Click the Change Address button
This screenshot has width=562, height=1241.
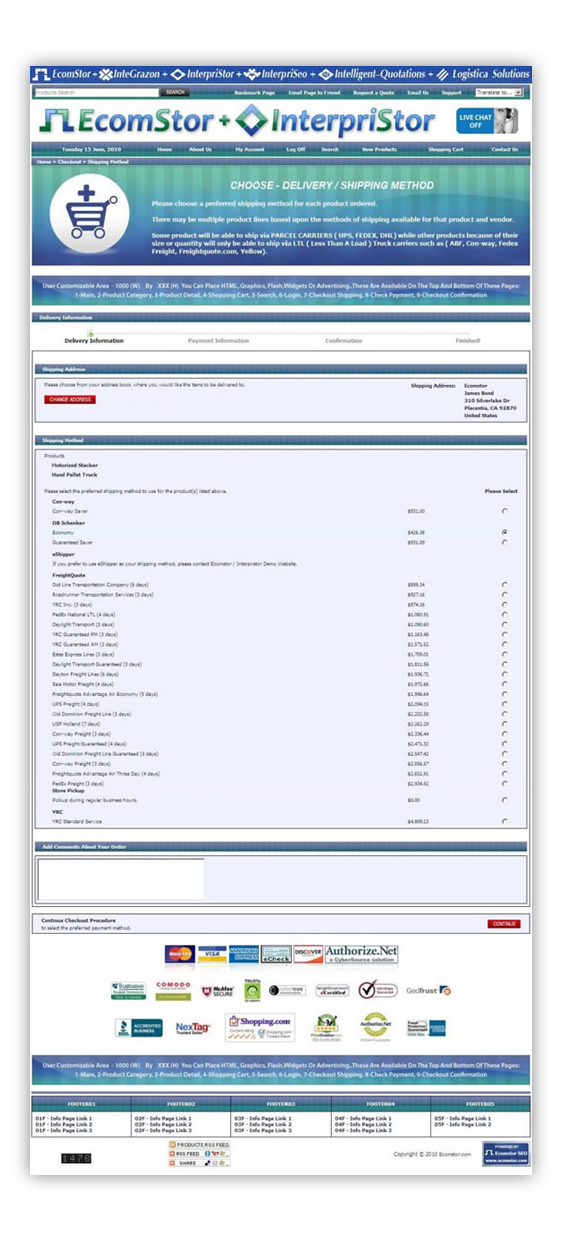click(70, 399)
